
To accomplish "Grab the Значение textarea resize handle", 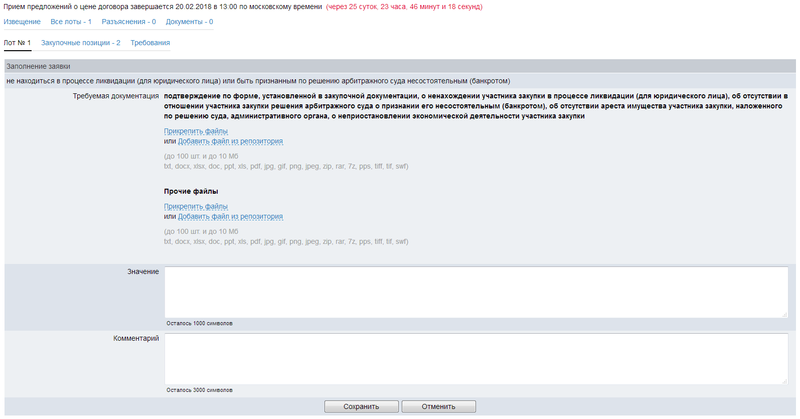I will 783,314.
